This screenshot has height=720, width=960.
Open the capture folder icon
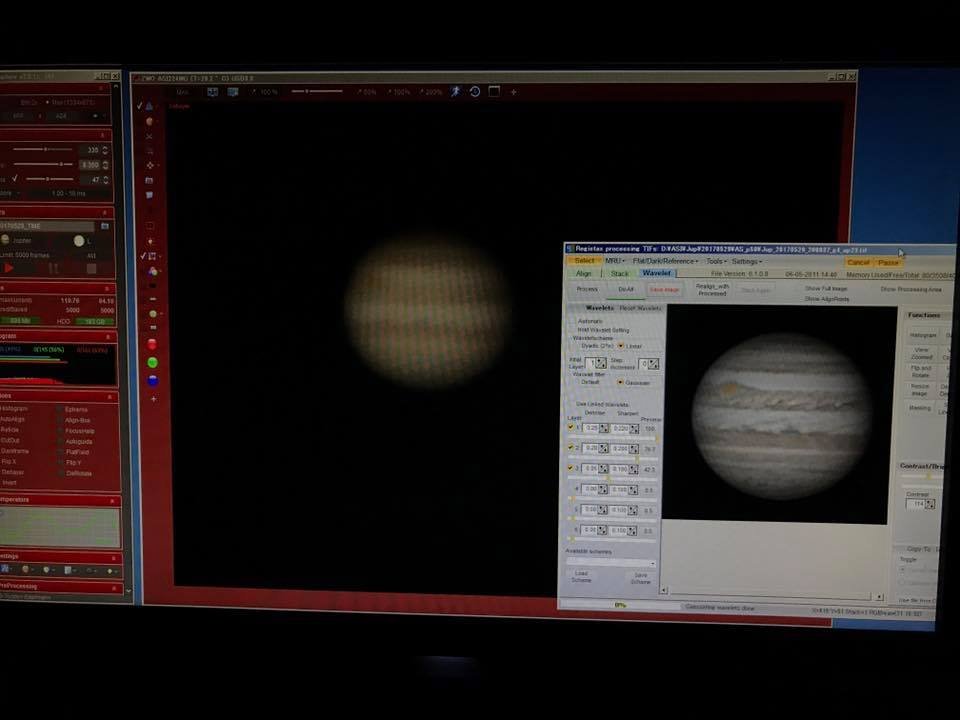coord(105,226)
